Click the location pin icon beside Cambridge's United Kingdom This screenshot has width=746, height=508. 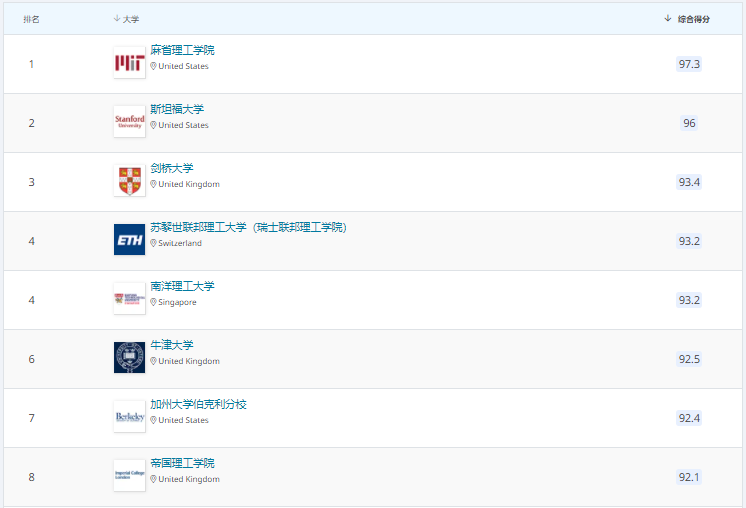[153, 184]
